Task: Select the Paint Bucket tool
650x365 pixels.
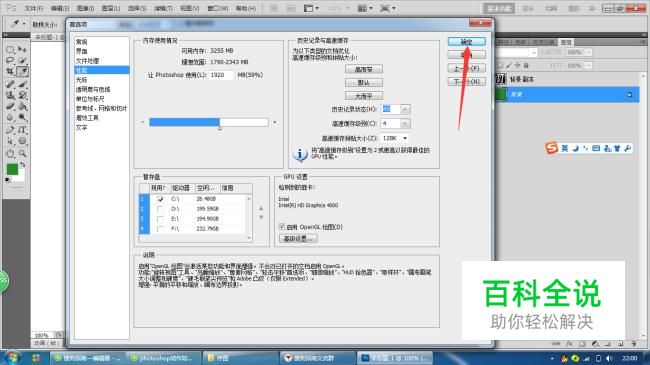Action: click(x=22, y=106)
